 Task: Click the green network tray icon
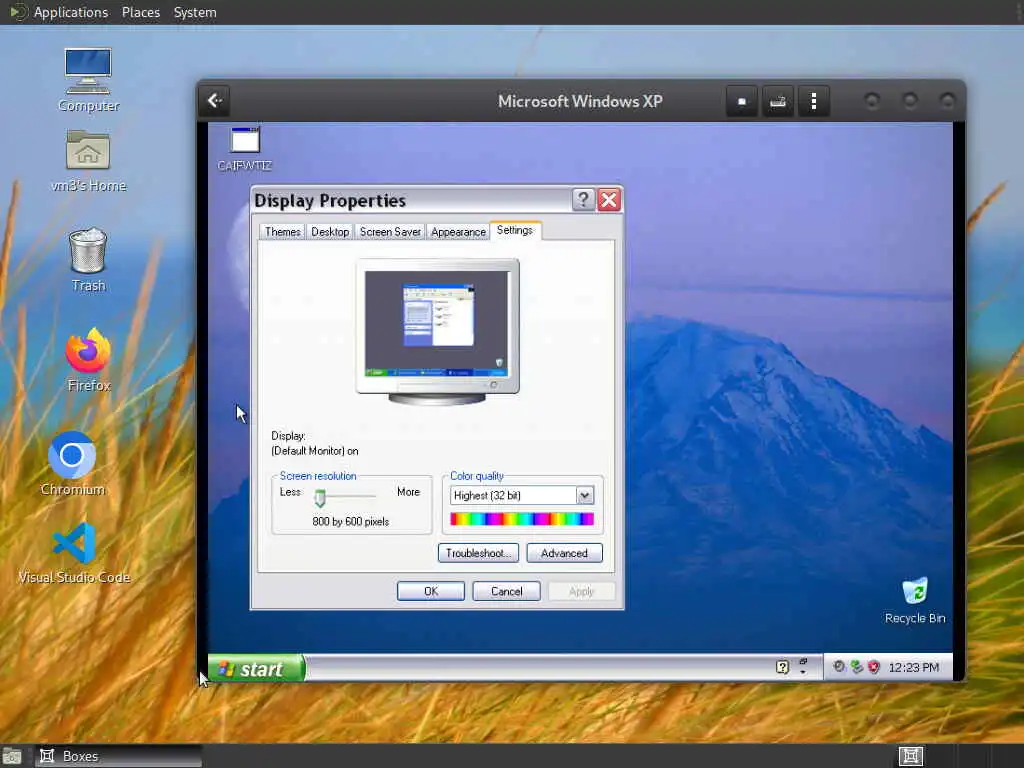856,667
